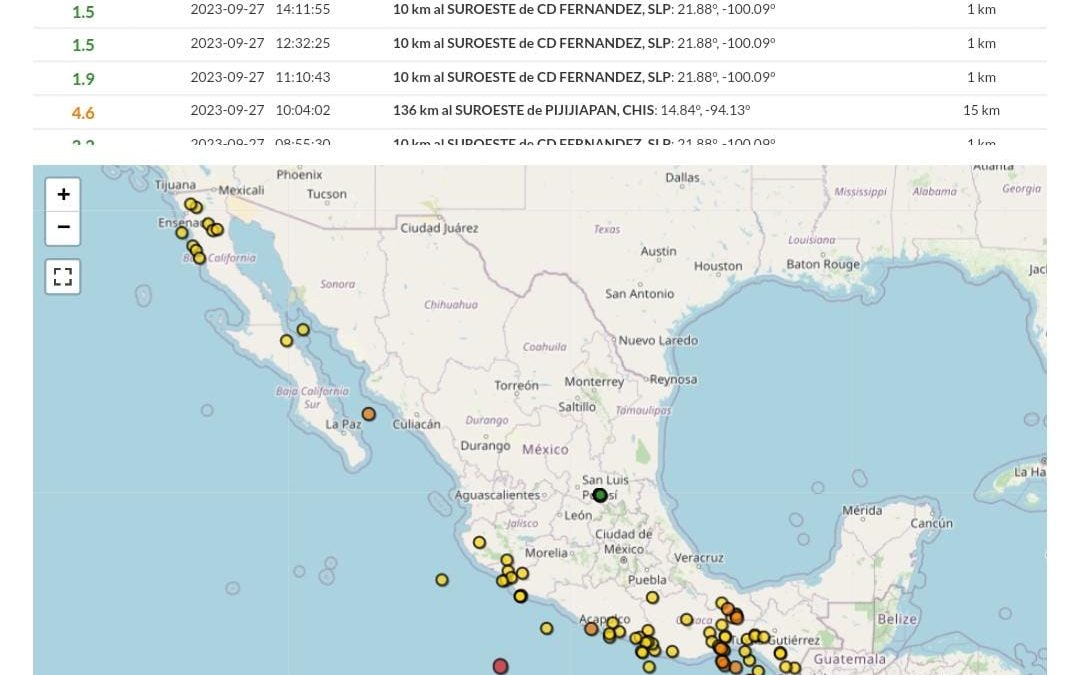
Task: Click the 15 km depth value
Action: click(982, 110)
